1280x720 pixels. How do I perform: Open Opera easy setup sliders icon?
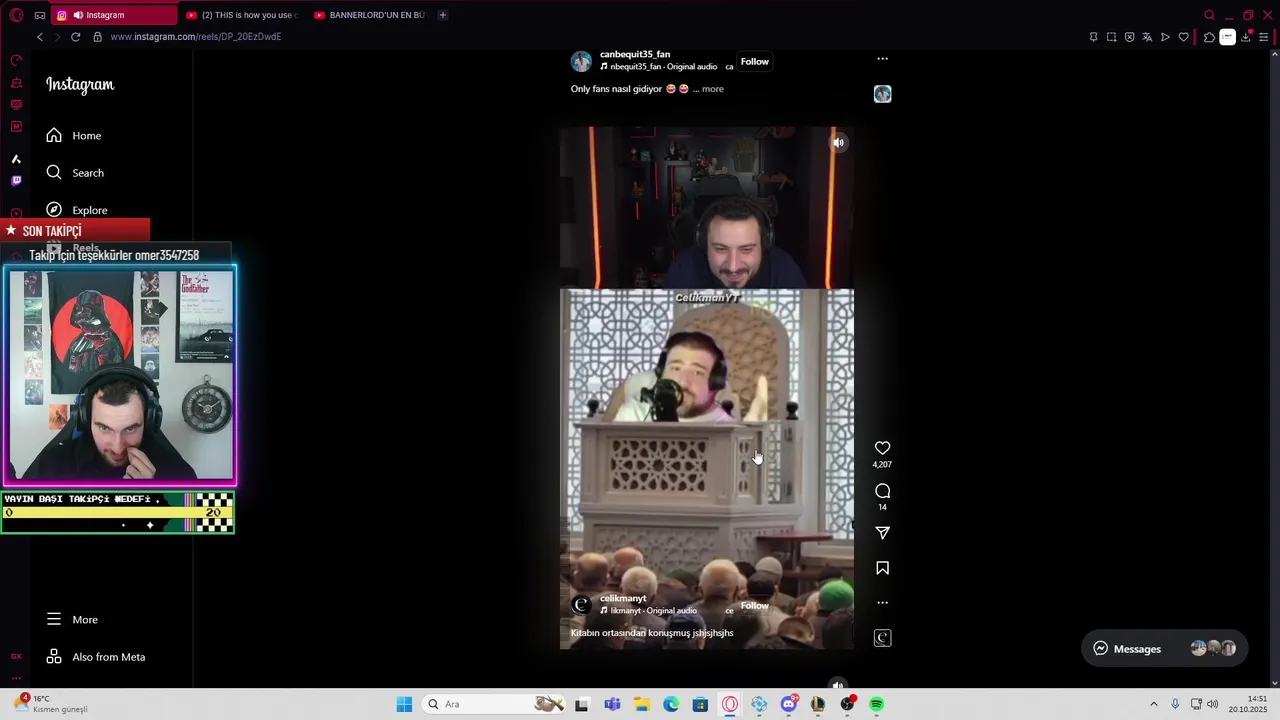click(1264, 37)
